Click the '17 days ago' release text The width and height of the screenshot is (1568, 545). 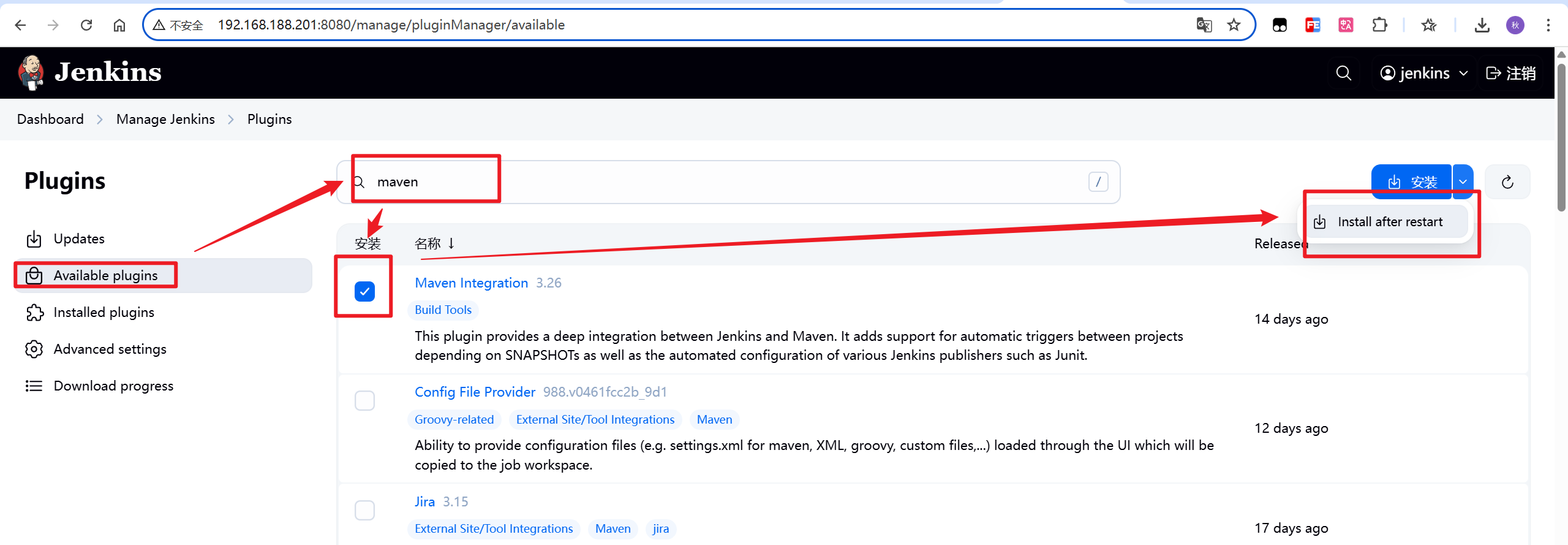1291,528
